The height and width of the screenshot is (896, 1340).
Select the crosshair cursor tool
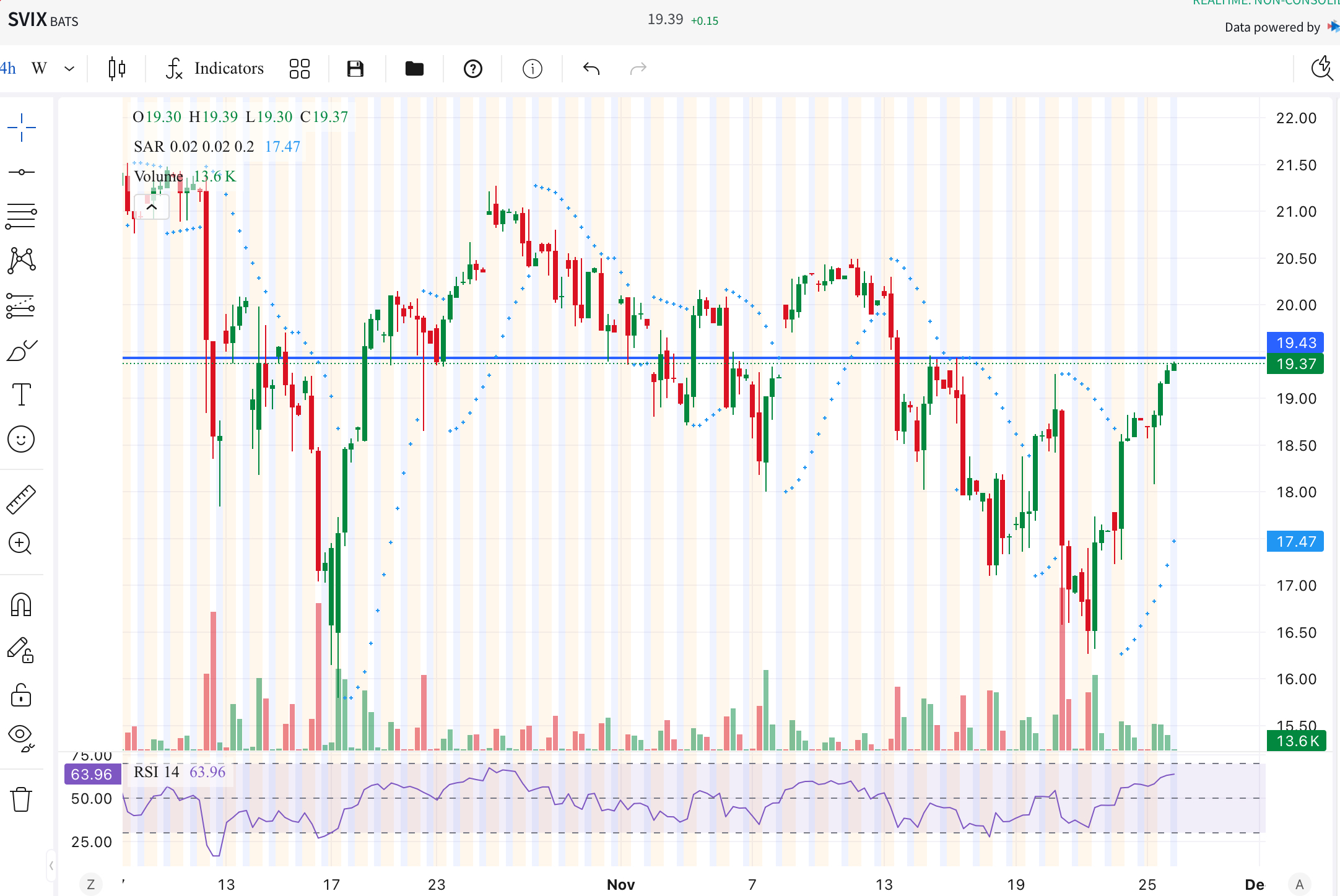click(21, 128)
